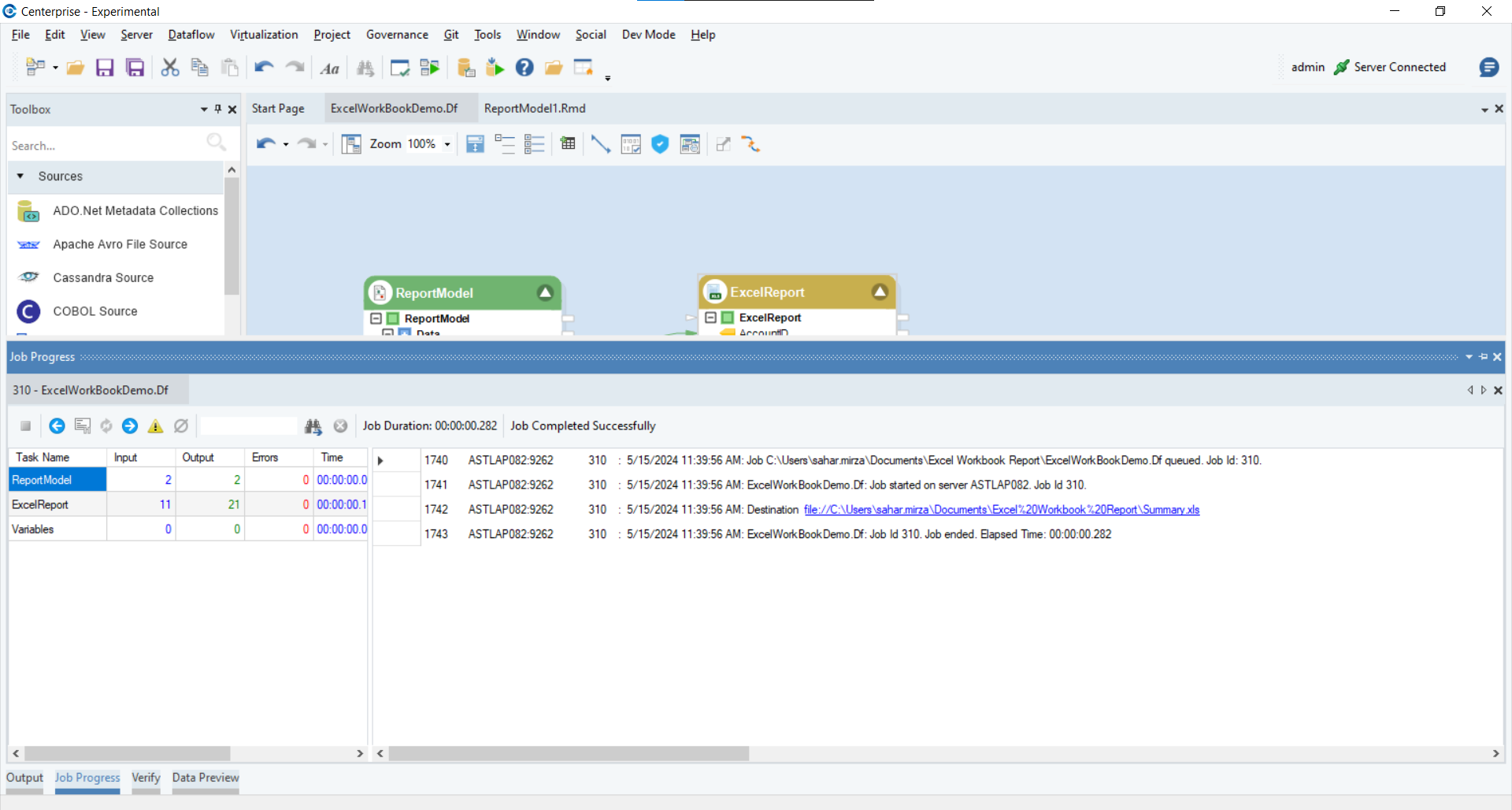Select Apache Avro File Source in Toolbox
Screen dimensions: 1512x810
point(120,244)
